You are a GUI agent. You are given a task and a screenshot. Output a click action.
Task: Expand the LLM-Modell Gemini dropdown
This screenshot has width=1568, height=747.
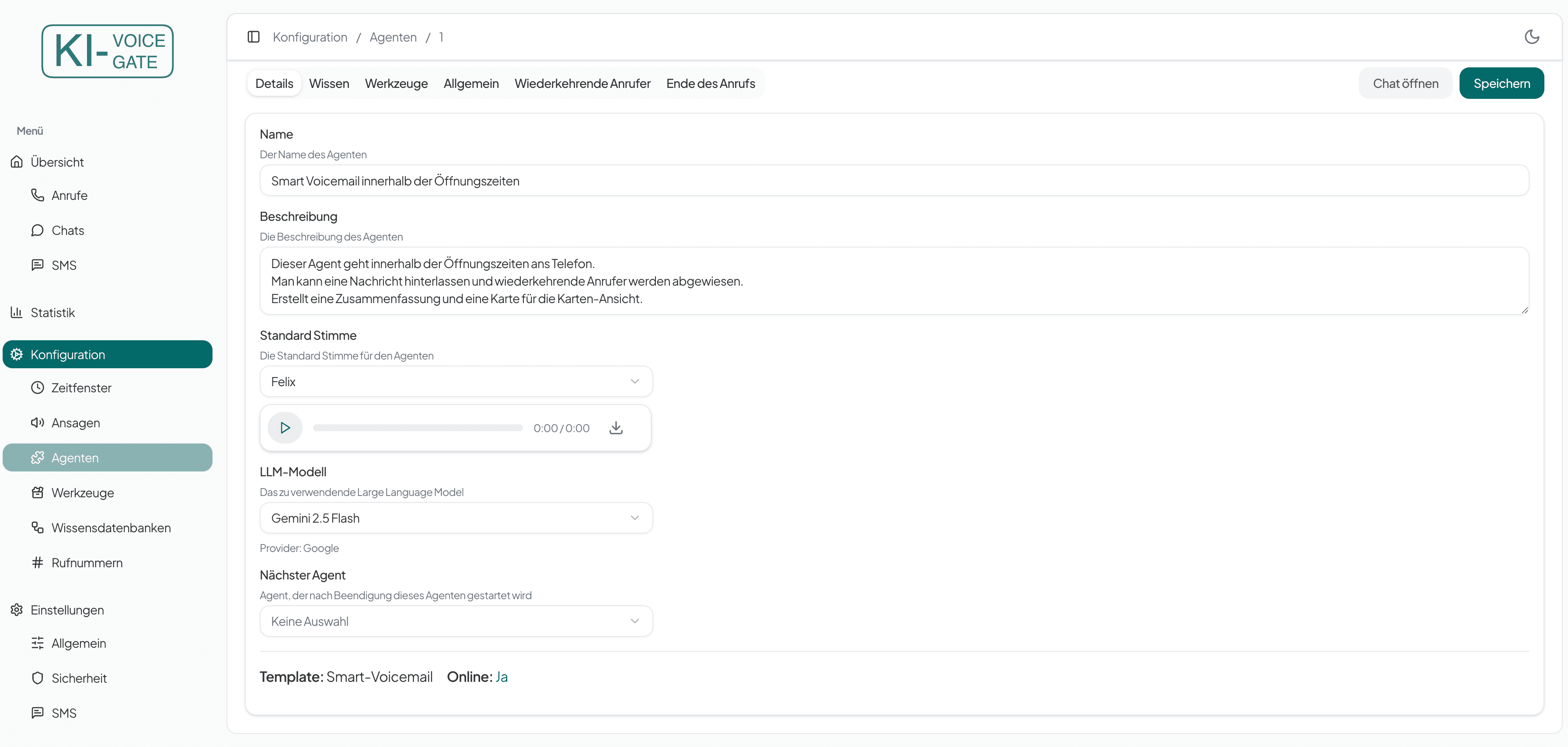point(456,518)
